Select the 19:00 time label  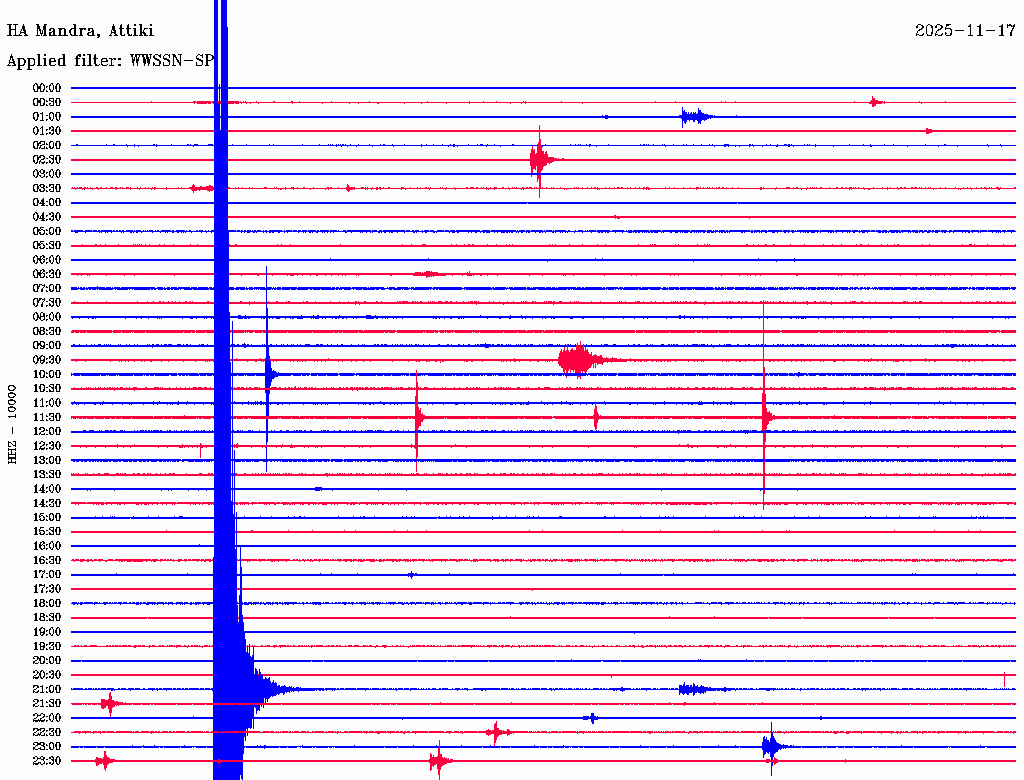pos(47,632)
